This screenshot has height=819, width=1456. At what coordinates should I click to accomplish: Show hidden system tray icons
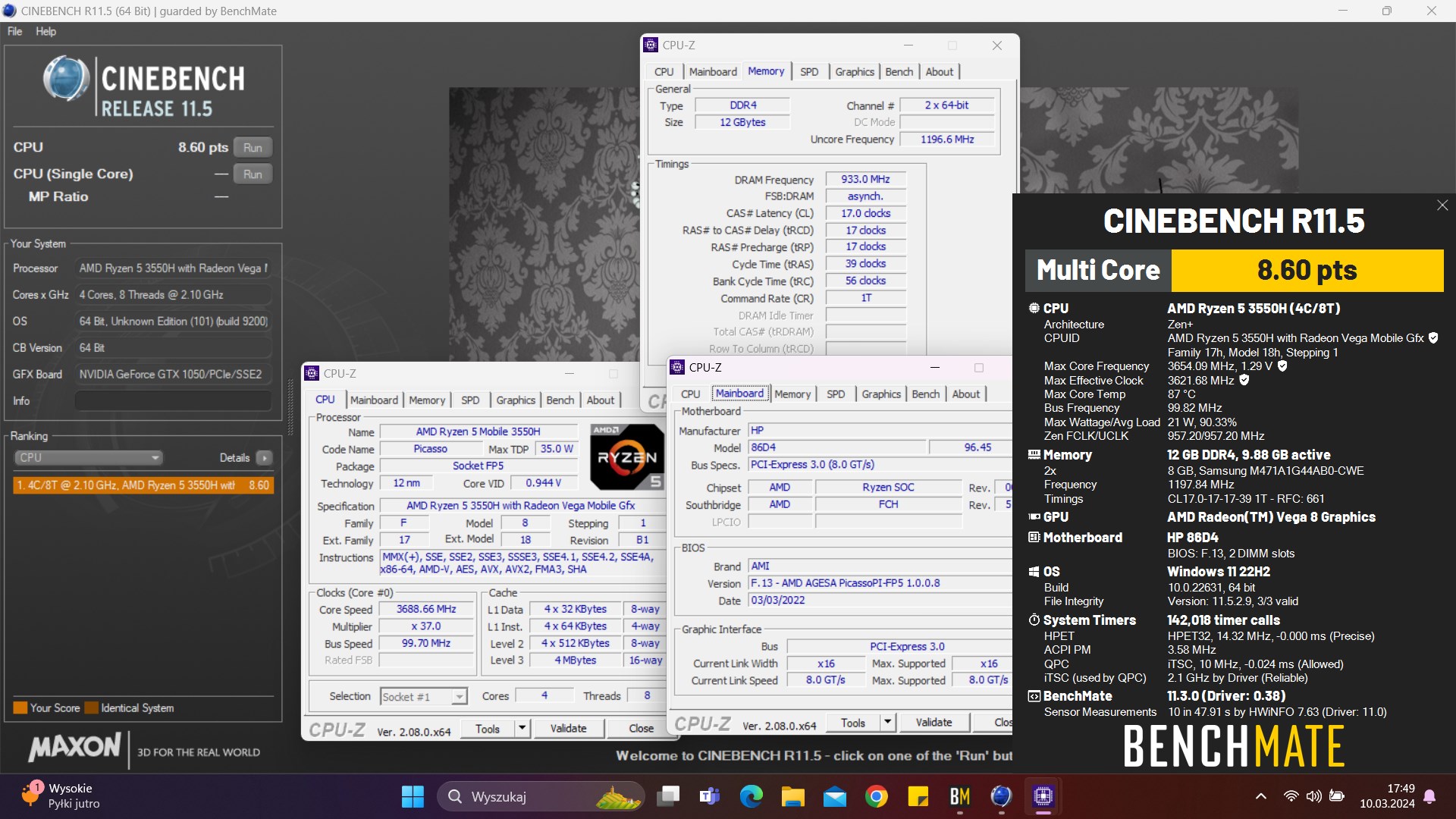[x=1261, y=796]
